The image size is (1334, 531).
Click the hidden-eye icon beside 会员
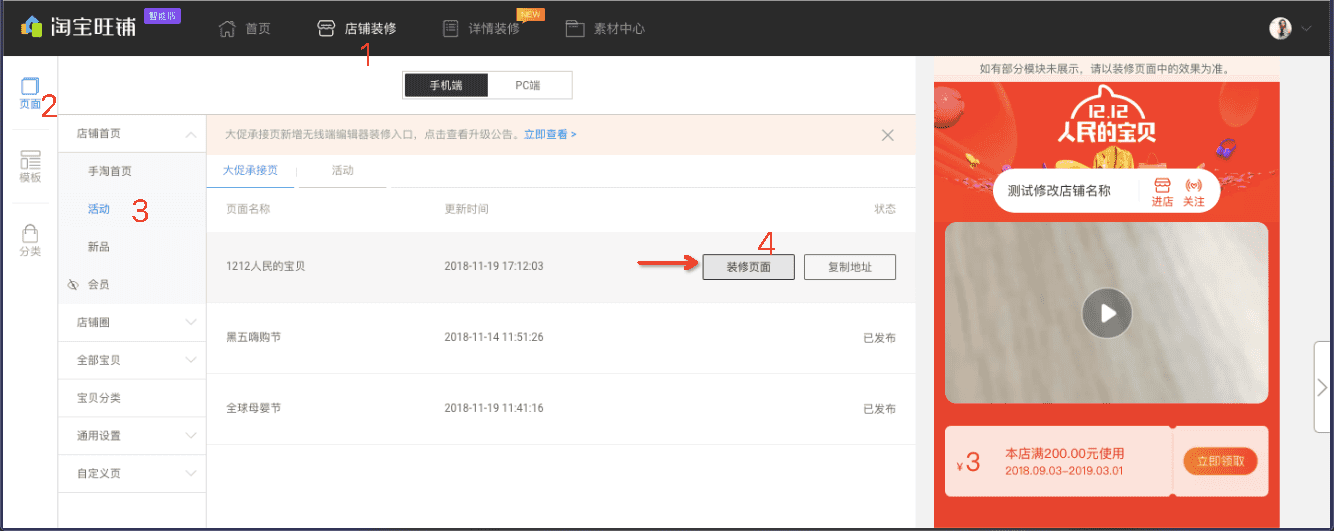(72, 285)
